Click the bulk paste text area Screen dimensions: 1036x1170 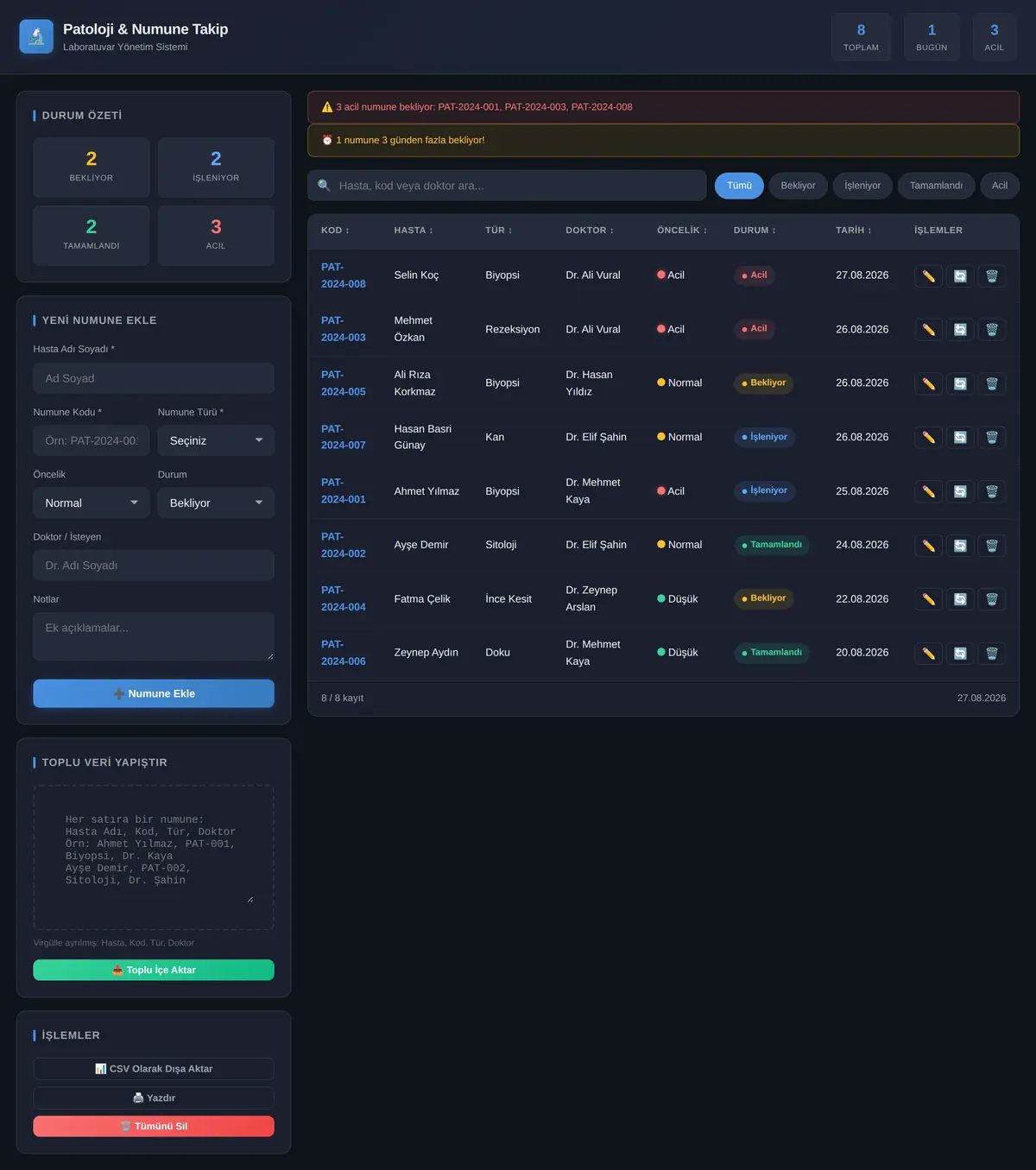(154, 857)
